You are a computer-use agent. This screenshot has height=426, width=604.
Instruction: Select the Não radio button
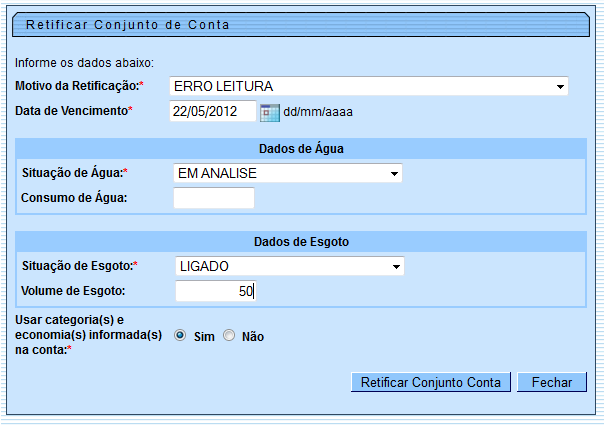coord(229,336)
